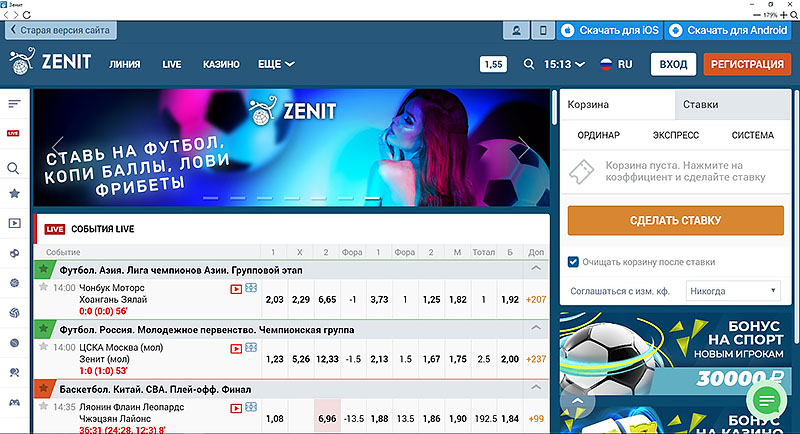This screenshot has width=800, height=434.
Task: Open the 15:13 time zone dropdown
Action: [x=564, y=64]
